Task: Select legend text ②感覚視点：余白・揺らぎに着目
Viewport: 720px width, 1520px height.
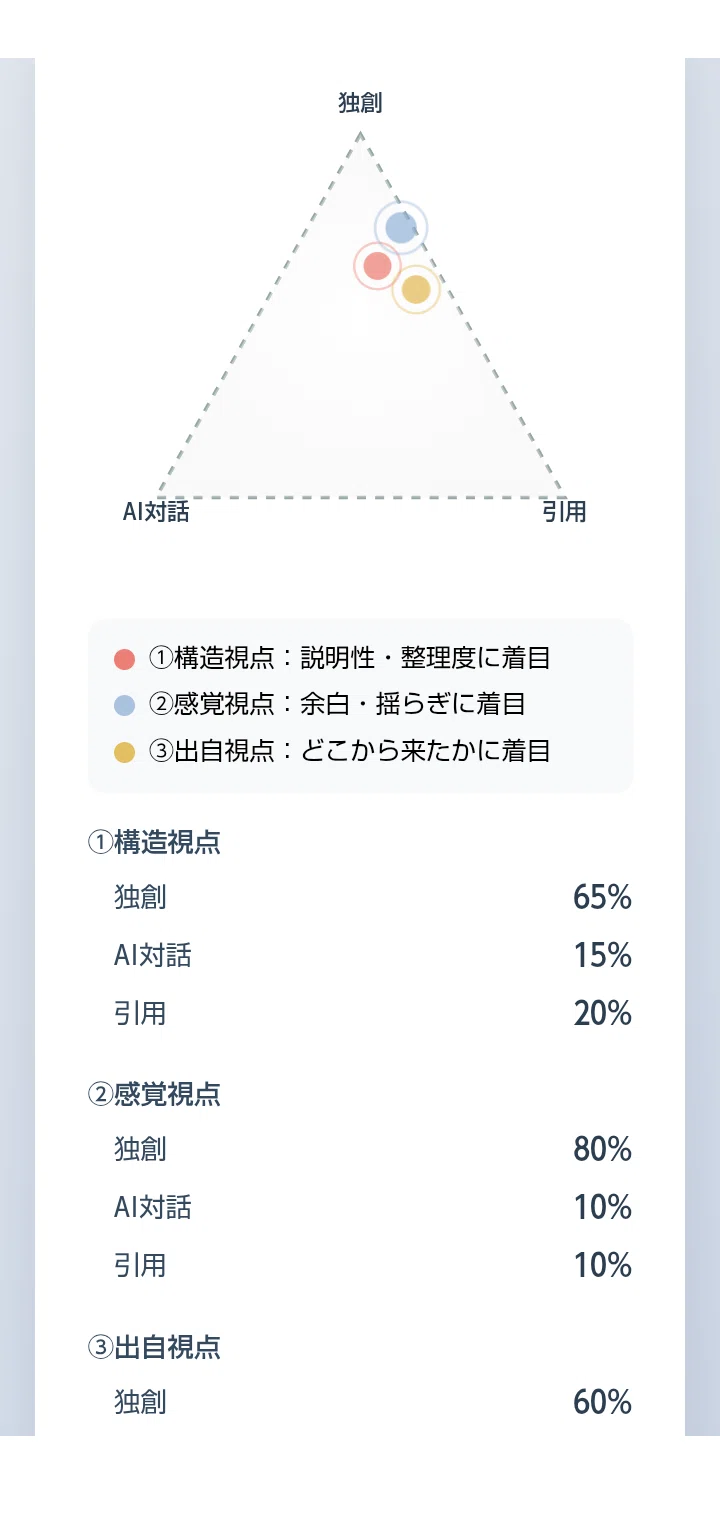Action: tap(337, 704)
